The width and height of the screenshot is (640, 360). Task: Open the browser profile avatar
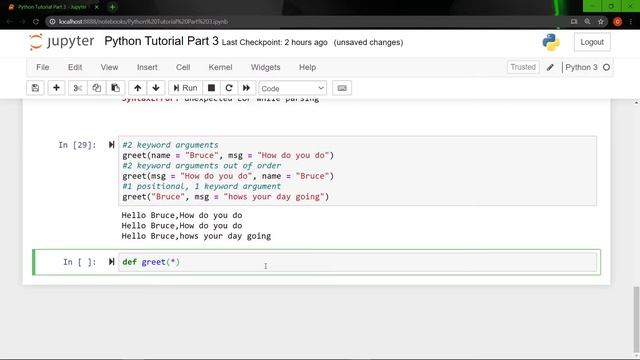pos(617,22)
